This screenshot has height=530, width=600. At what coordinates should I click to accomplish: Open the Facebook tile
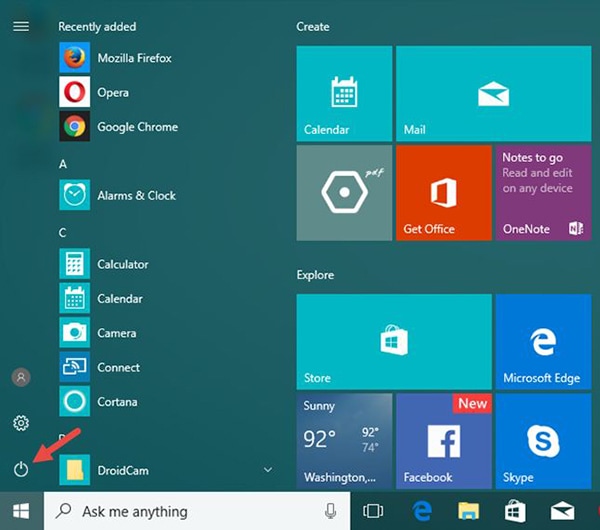pyautogui.click(x=444, y=441)
